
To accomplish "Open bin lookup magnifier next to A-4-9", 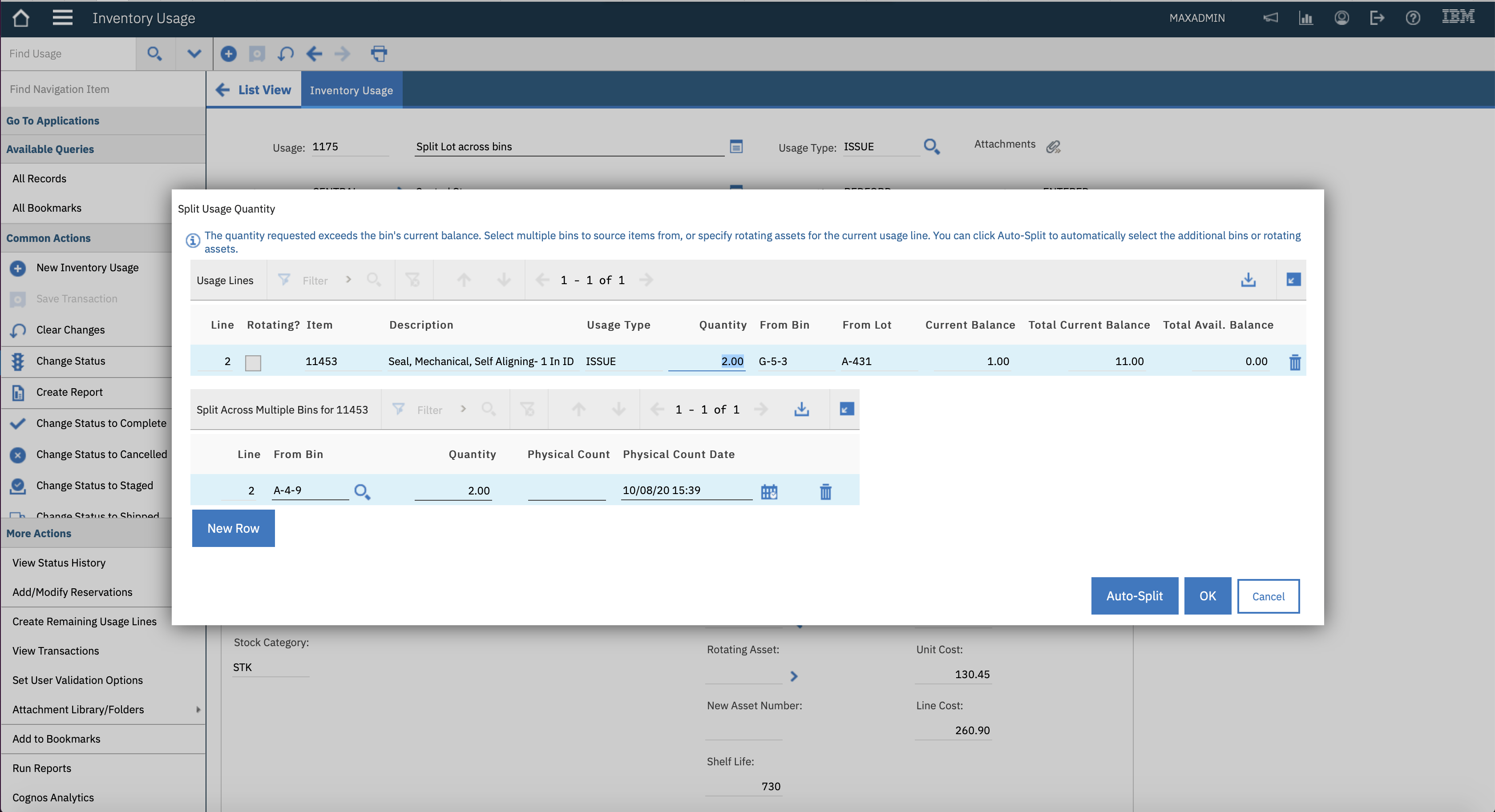I will click(x=362, y=491).
